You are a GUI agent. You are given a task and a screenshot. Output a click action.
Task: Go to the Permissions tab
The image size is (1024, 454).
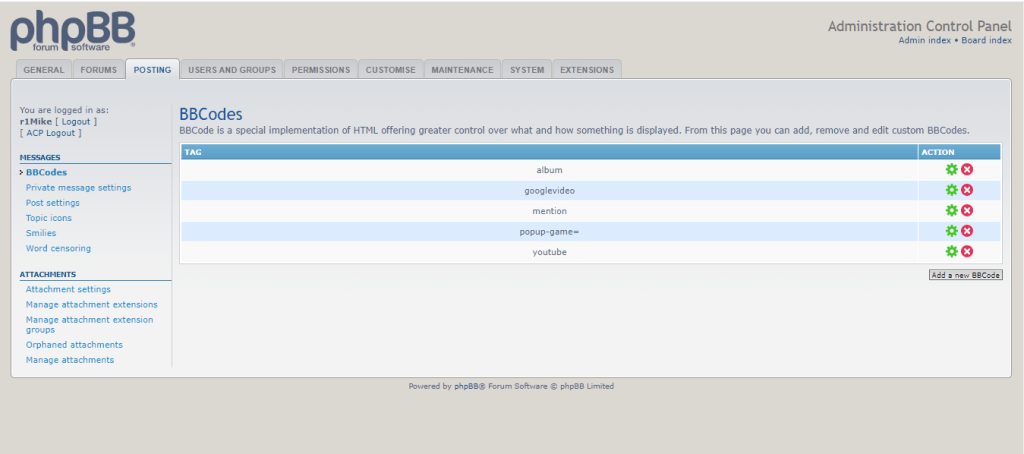pos(321,70)
